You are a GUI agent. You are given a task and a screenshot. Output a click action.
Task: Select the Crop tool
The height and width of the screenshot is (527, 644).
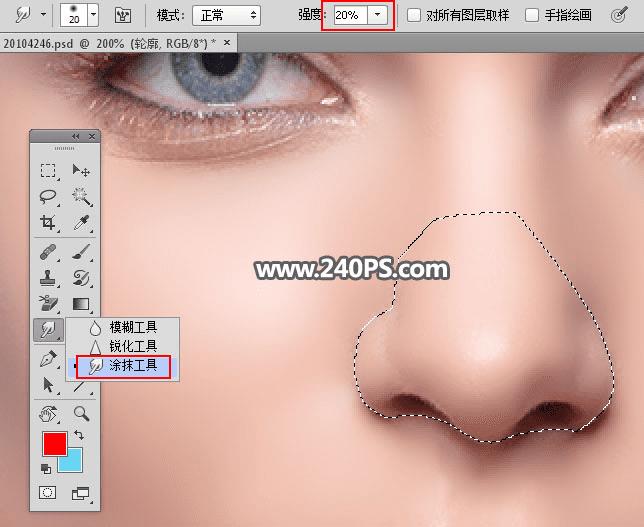click(48, 223)
